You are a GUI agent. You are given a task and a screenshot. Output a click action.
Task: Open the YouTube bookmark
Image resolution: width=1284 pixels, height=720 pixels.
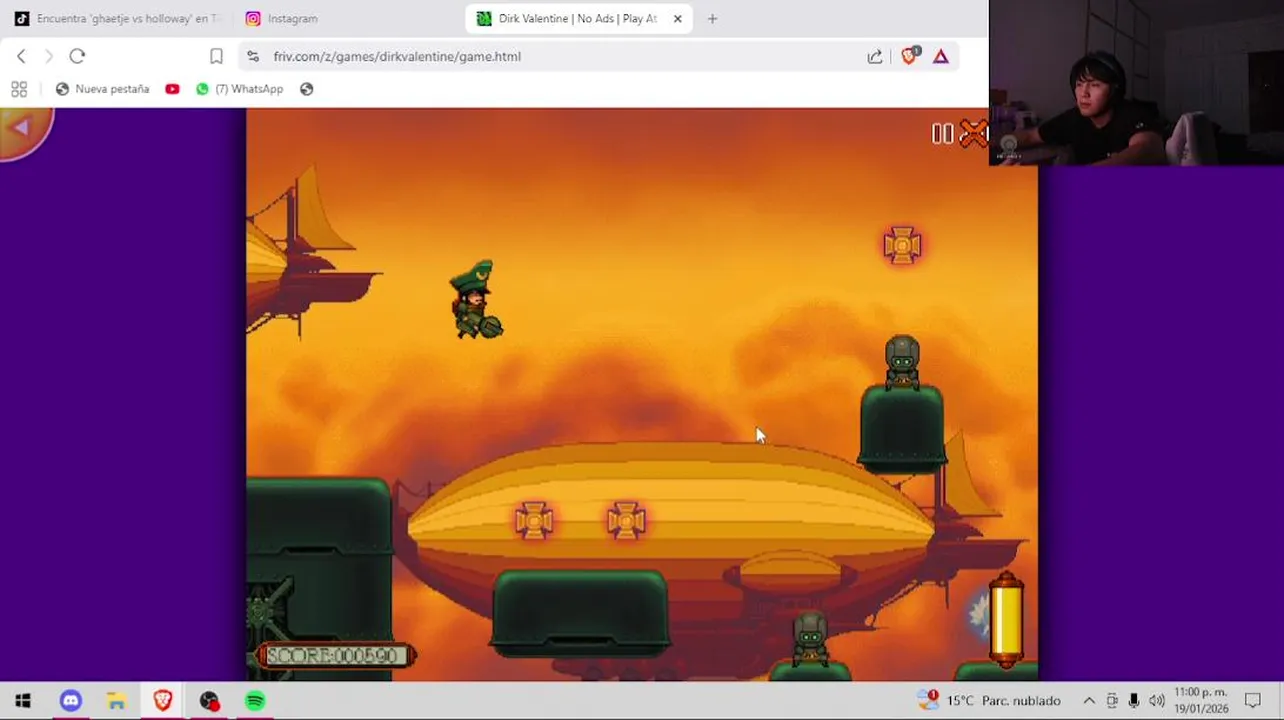pyautogui.click(x=172, y=89)
